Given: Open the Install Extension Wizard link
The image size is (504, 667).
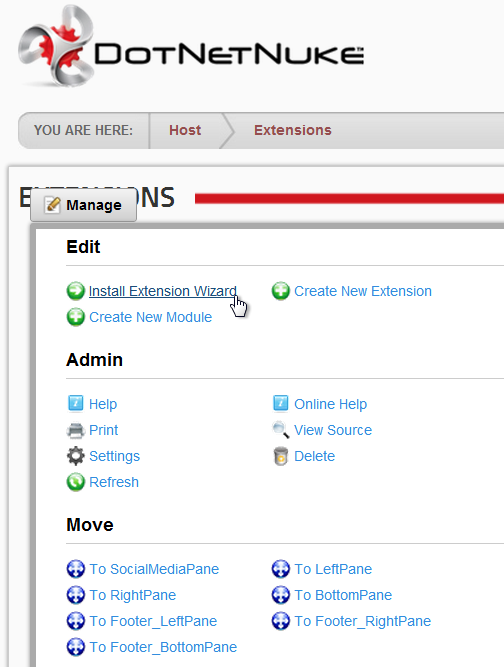Looking at the screenshot, I should (x=162, y=291).
